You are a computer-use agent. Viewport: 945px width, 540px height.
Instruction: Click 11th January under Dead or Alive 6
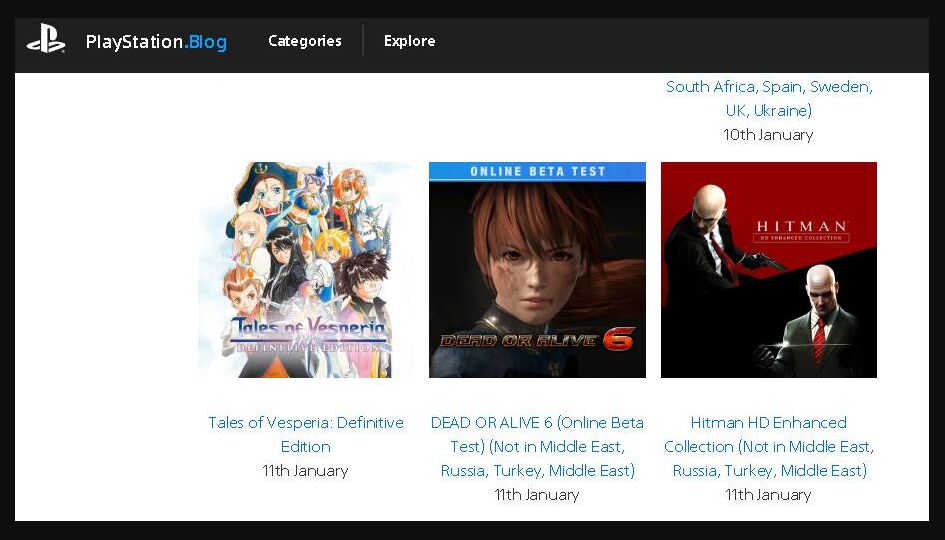pyautogui.click(x=537, y=495)
